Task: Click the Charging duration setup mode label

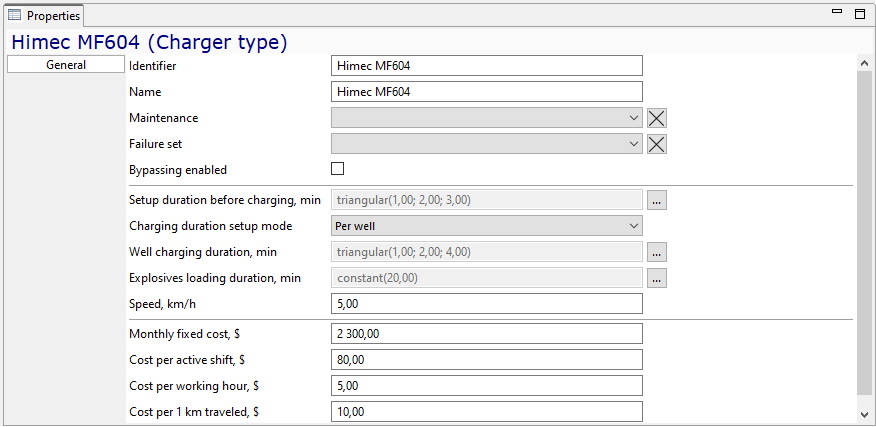Action: 211,226
